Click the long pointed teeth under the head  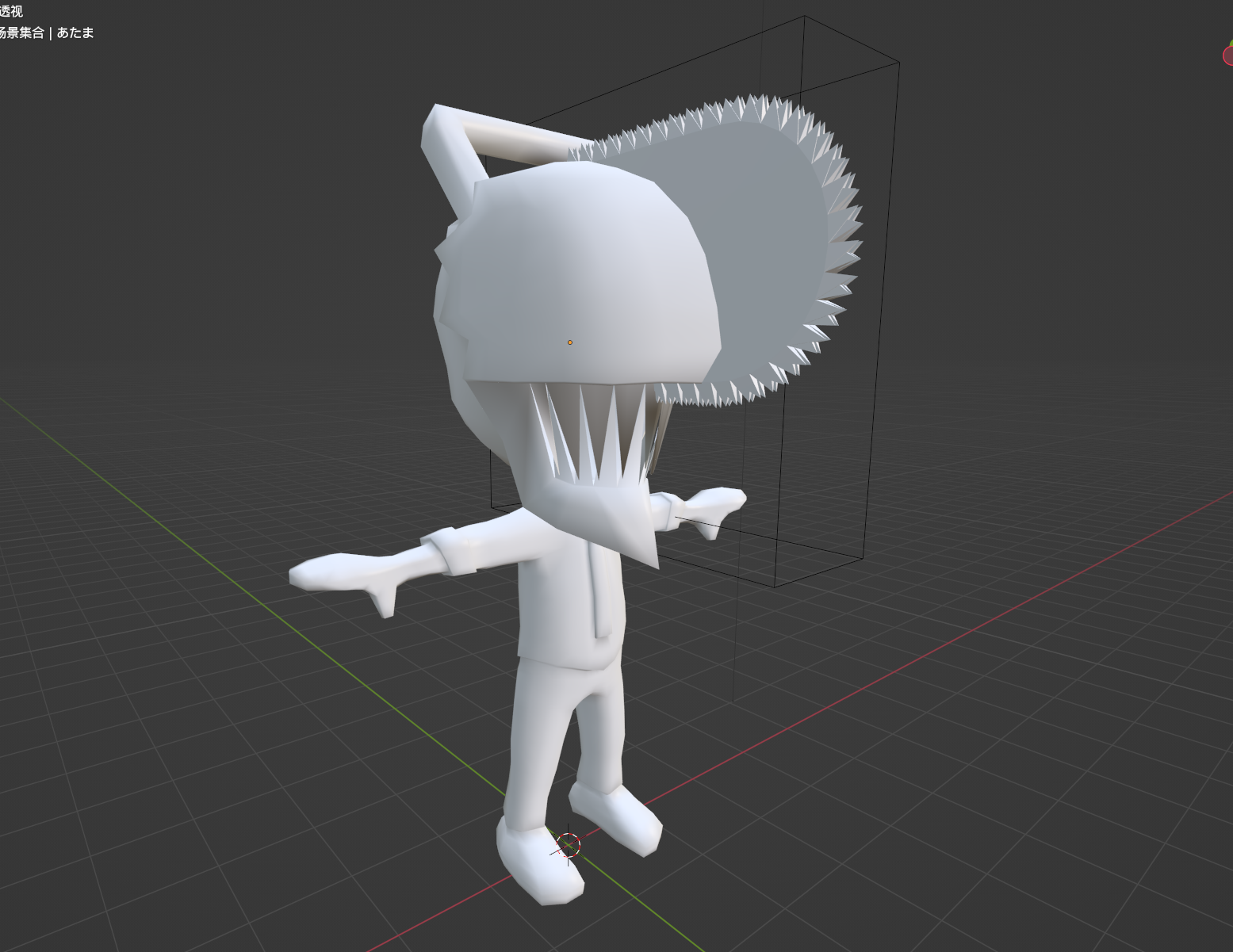591,432
